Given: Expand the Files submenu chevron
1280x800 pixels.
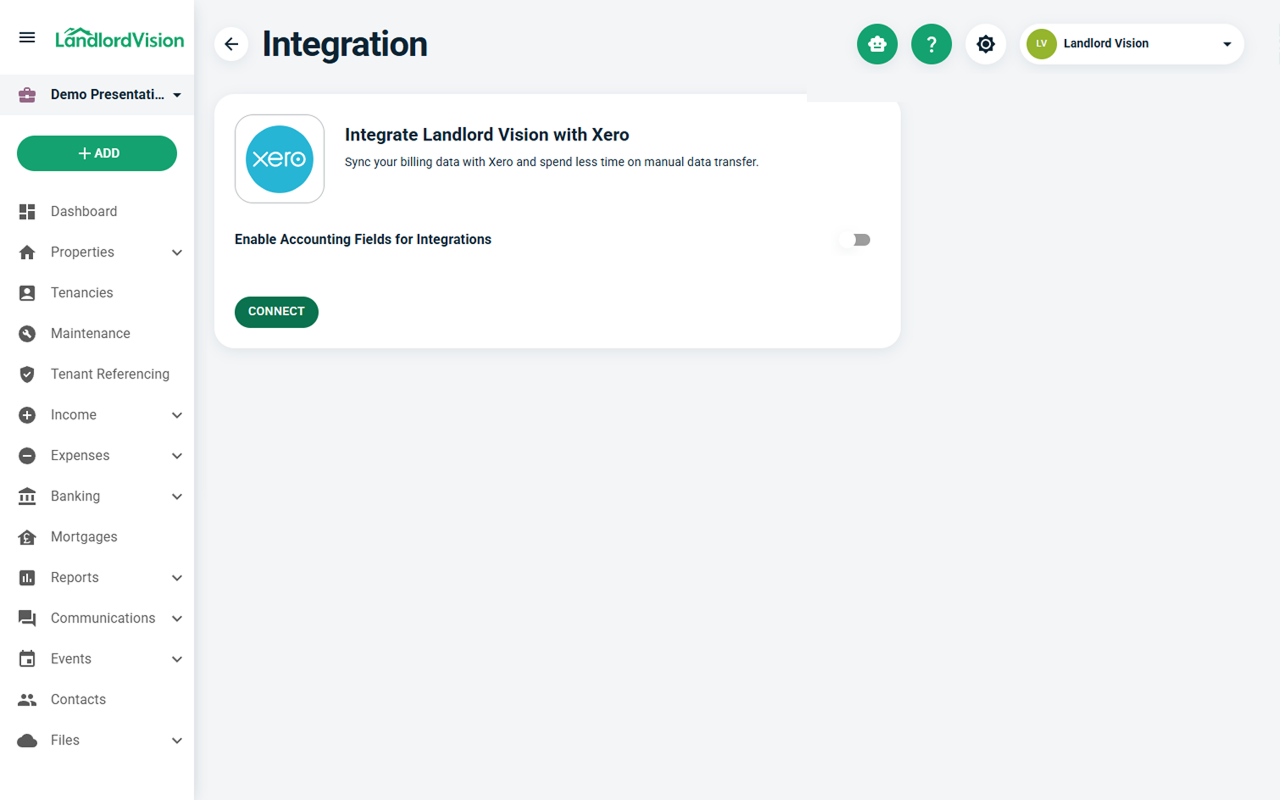Looking at the screenshot, I should (177, 741).
